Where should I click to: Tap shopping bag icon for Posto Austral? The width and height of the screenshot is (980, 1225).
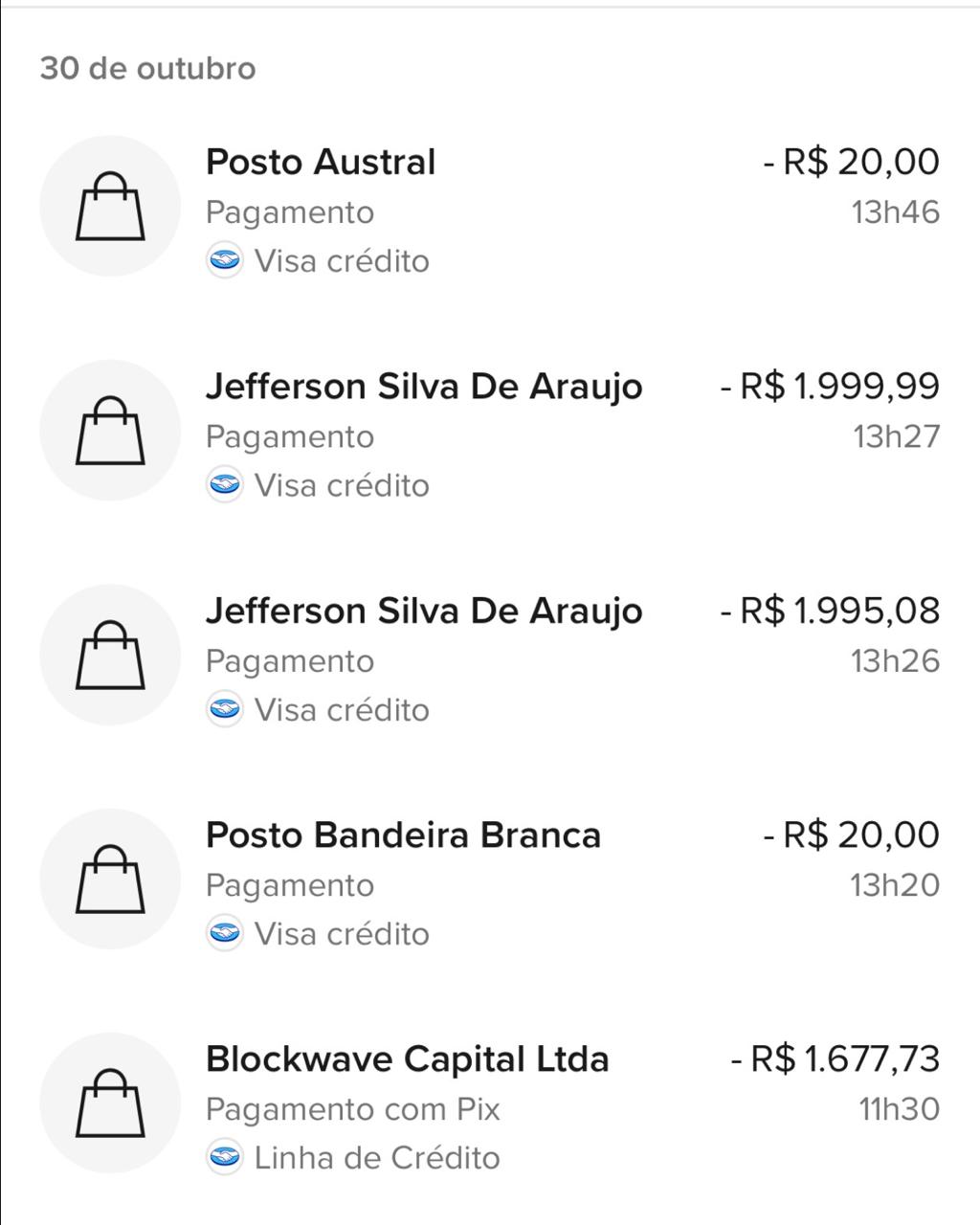pos(110,206)
